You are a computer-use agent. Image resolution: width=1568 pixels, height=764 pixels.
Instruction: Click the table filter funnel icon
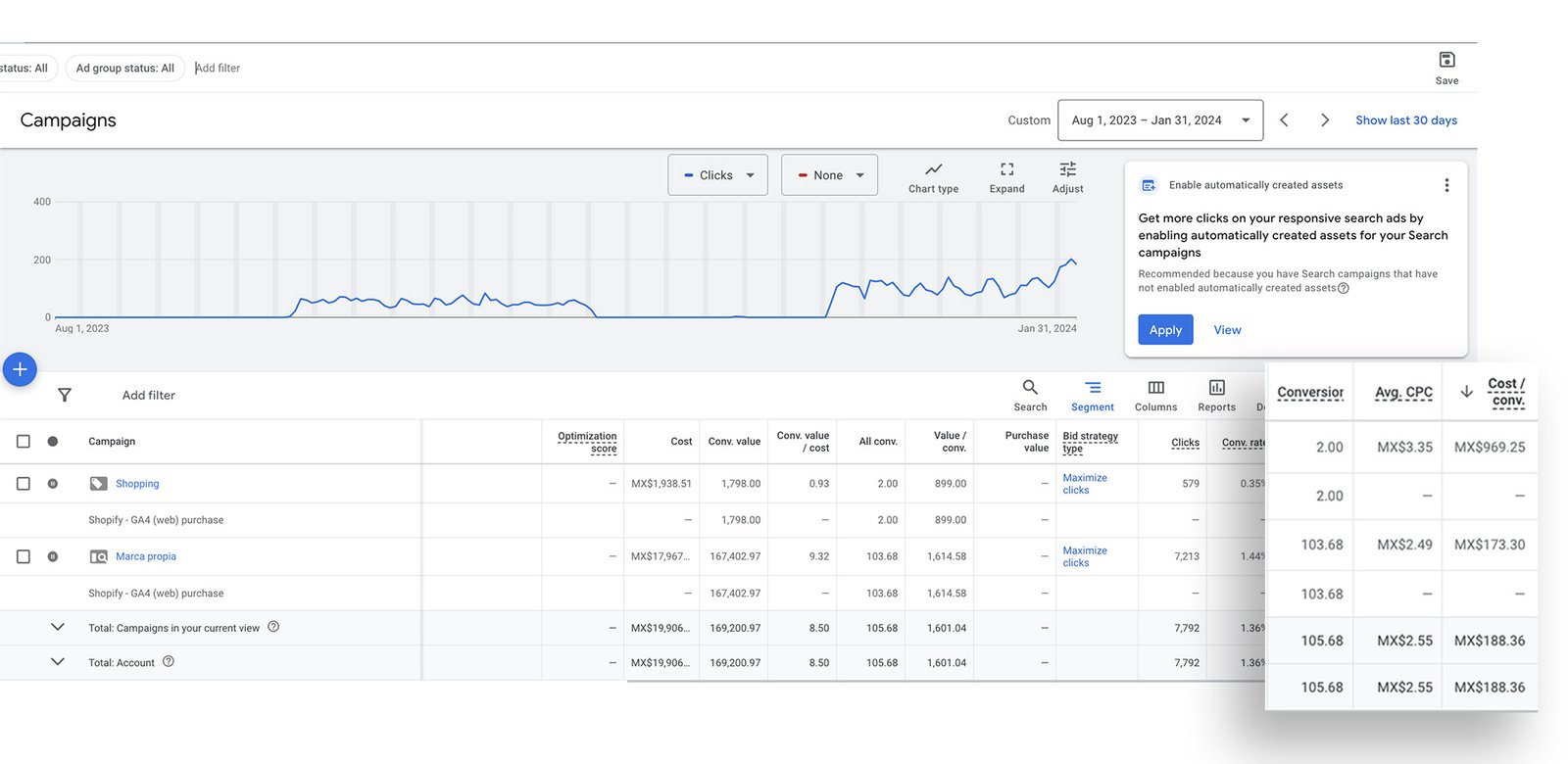[x=65, y=395]
